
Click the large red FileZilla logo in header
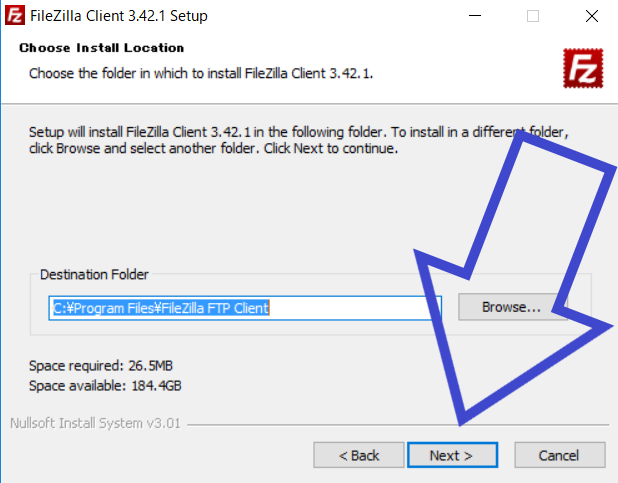point(583,68)
